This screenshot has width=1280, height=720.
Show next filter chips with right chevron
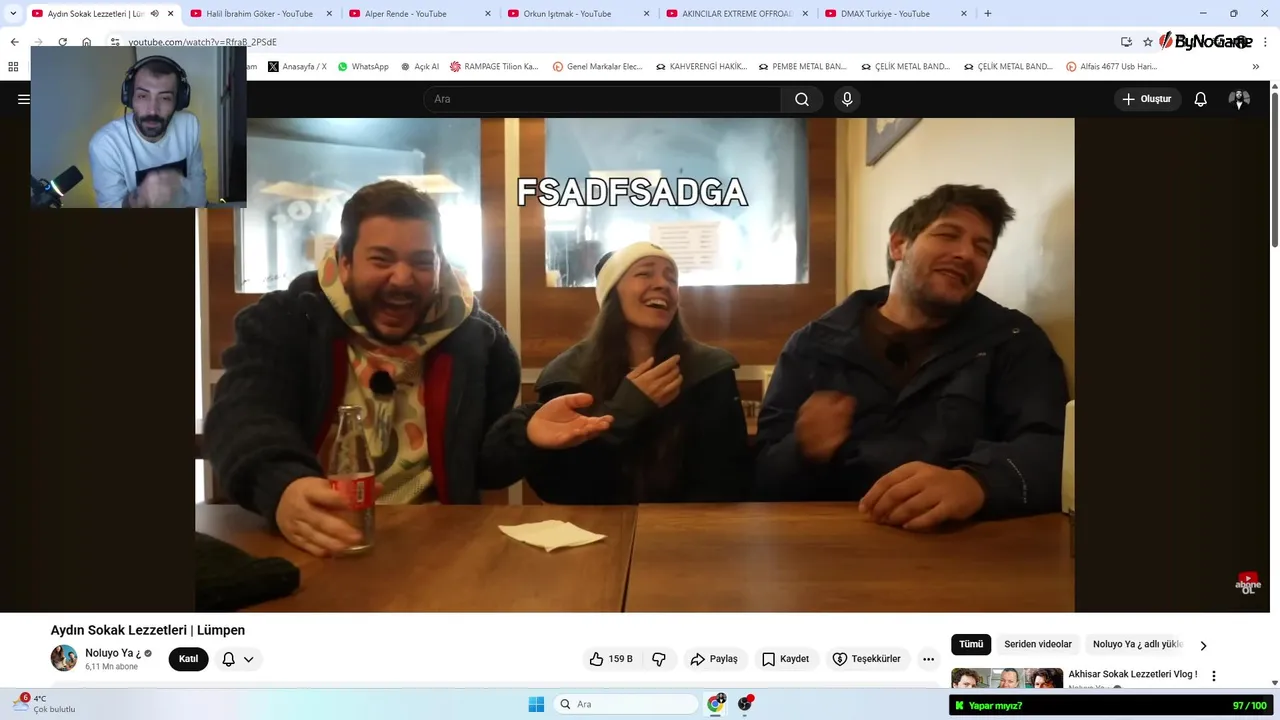1203,646
